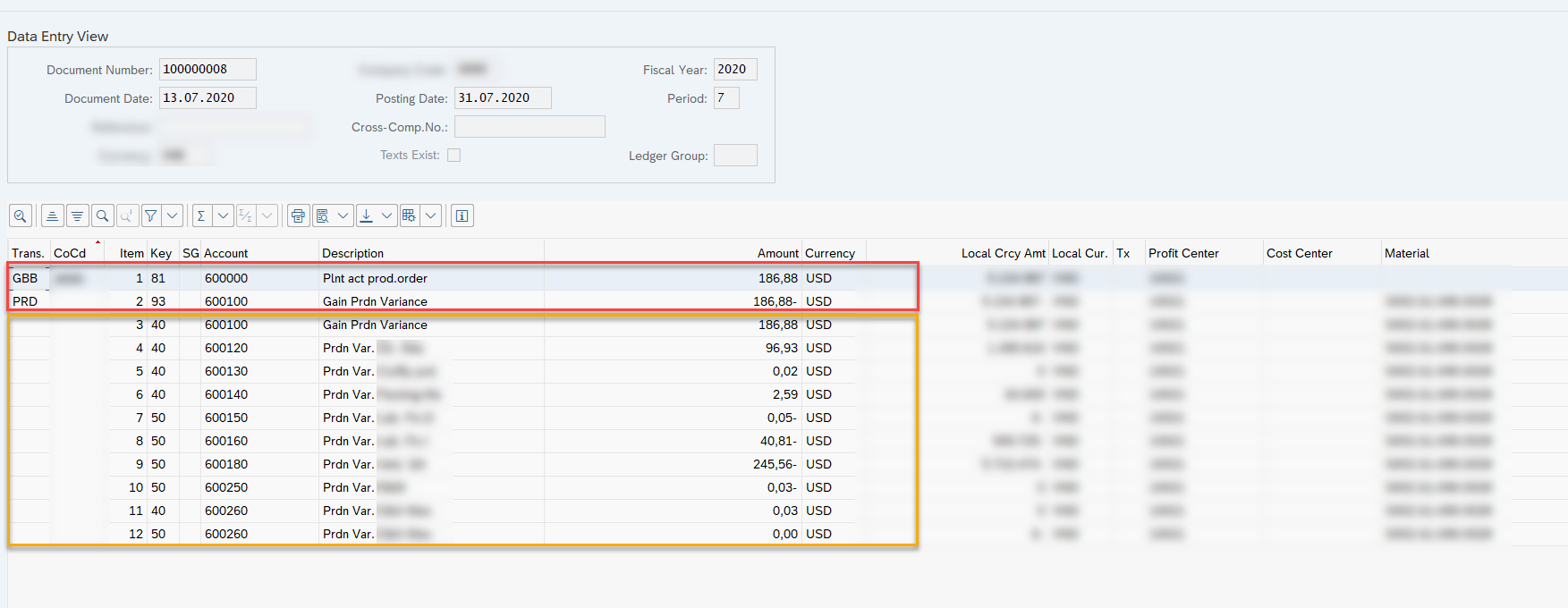Click the Document Number field
This screenshot has height=608, width=1568.
click(x=208, y=70)
